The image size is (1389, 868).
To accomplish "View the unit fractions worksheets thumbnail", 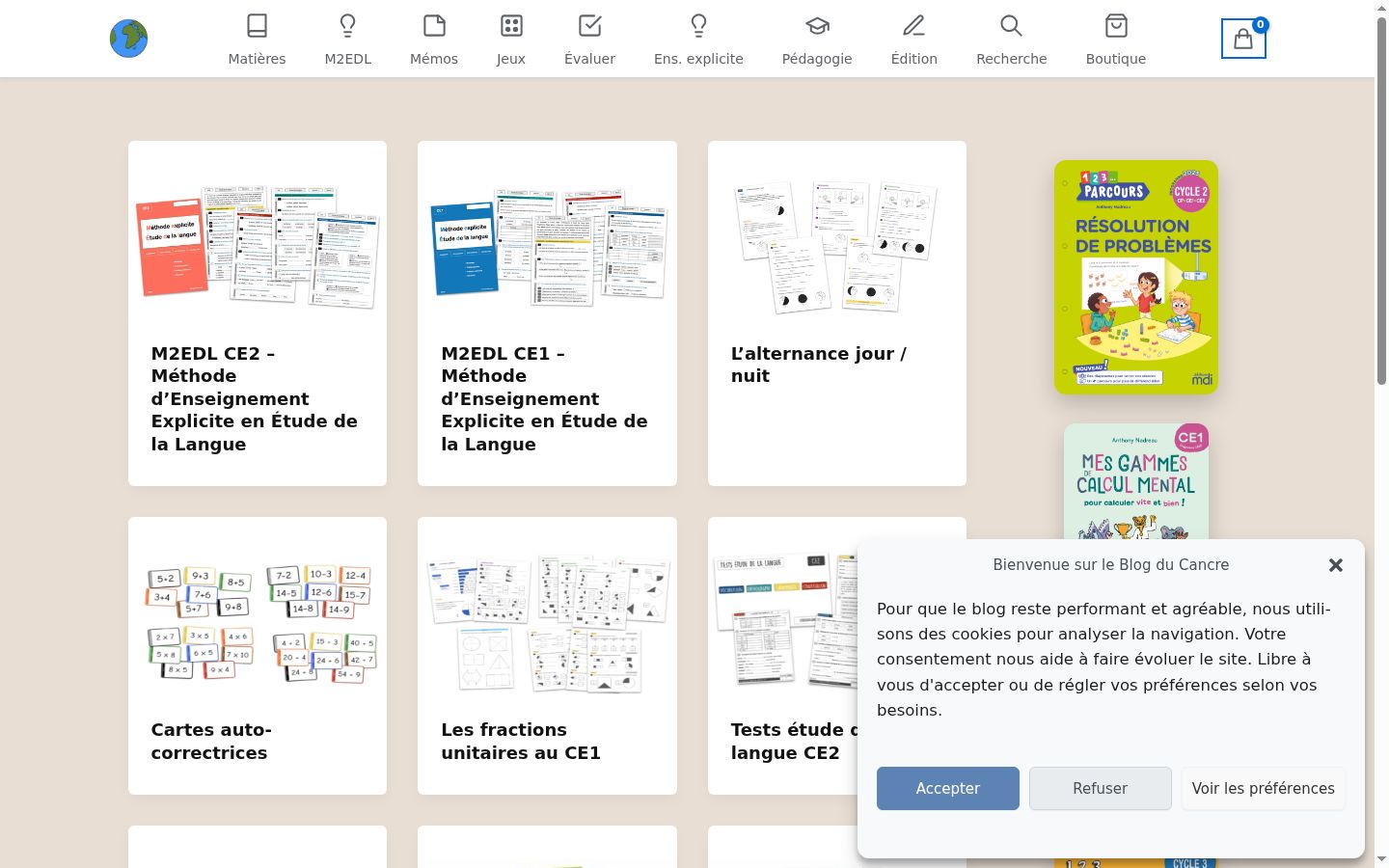I will tap(548, 623).
